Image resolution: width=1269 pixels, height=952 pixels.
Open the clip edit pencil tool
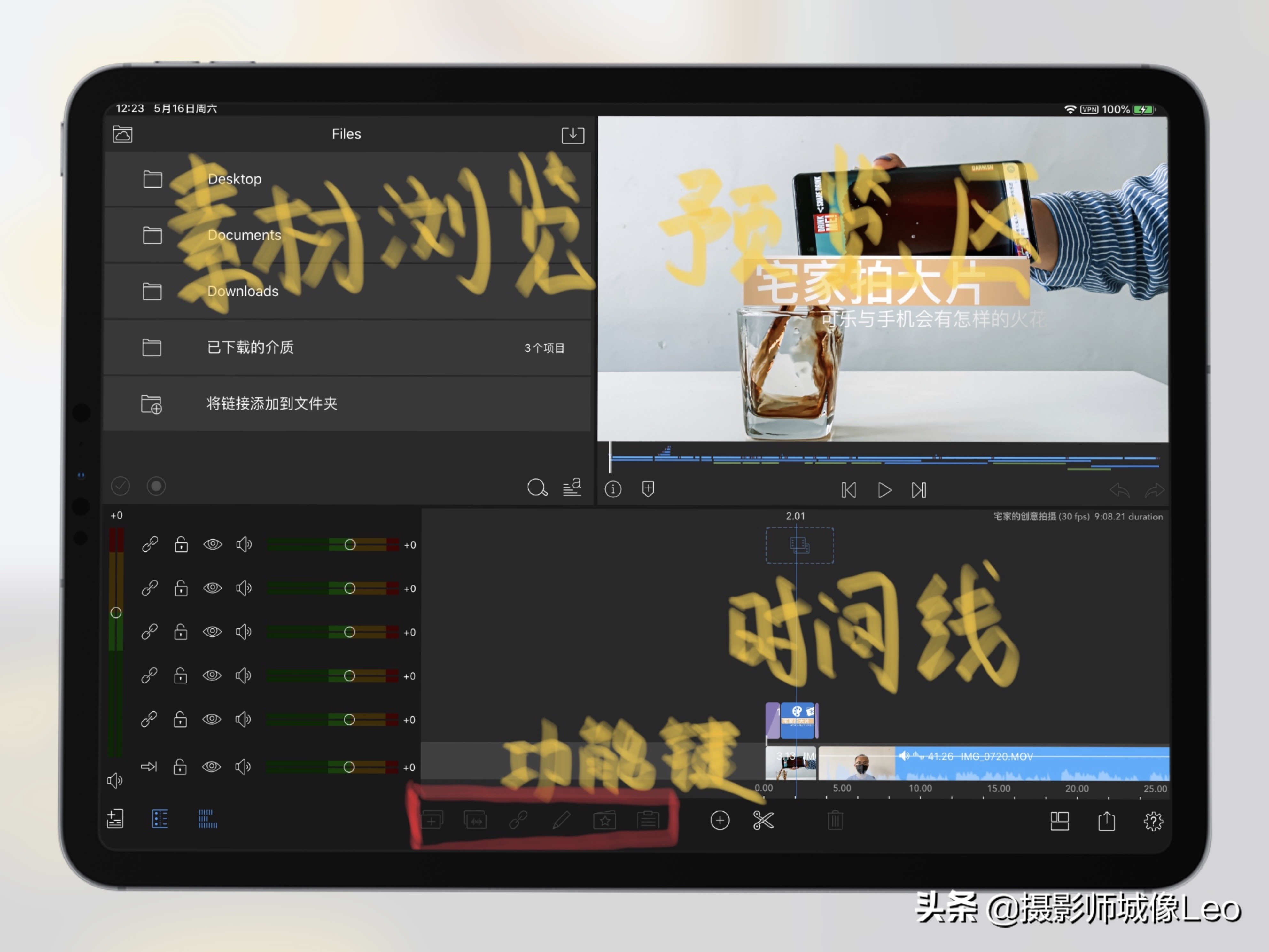563,821
